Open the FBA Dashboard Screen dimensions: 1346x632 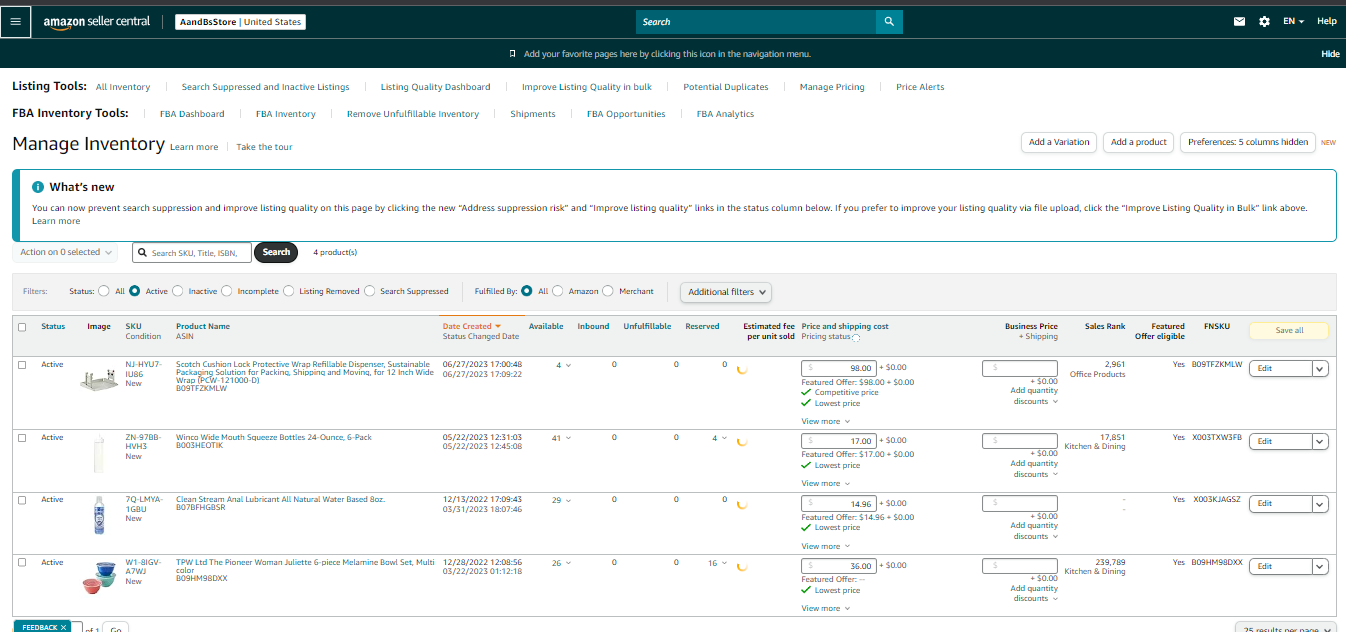pos(192,114)
